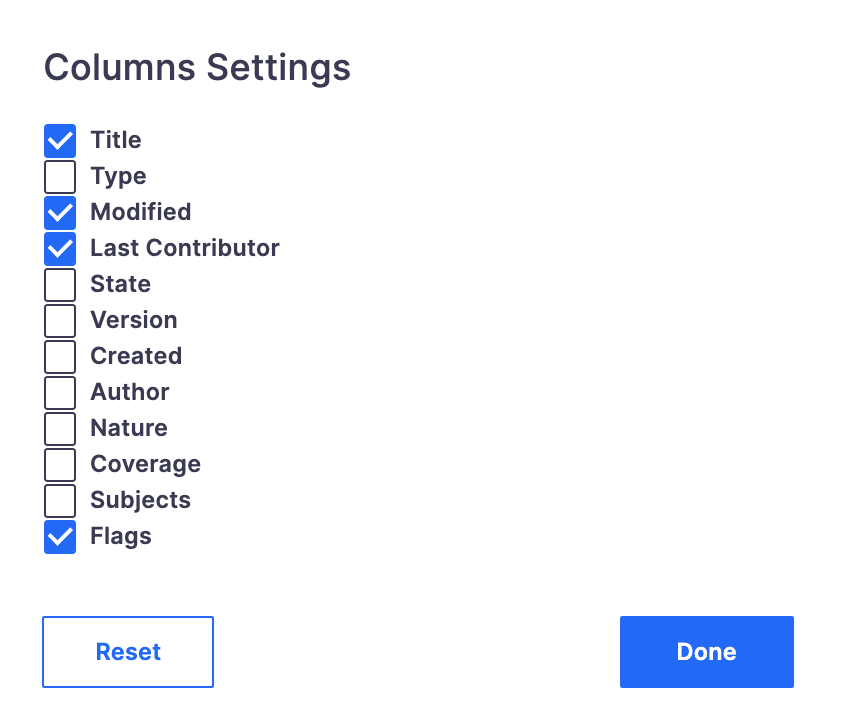Viewport: 864px width, 704px height.
Task: Confirm settings with the Done button
Action: click(x=706, y=652)
